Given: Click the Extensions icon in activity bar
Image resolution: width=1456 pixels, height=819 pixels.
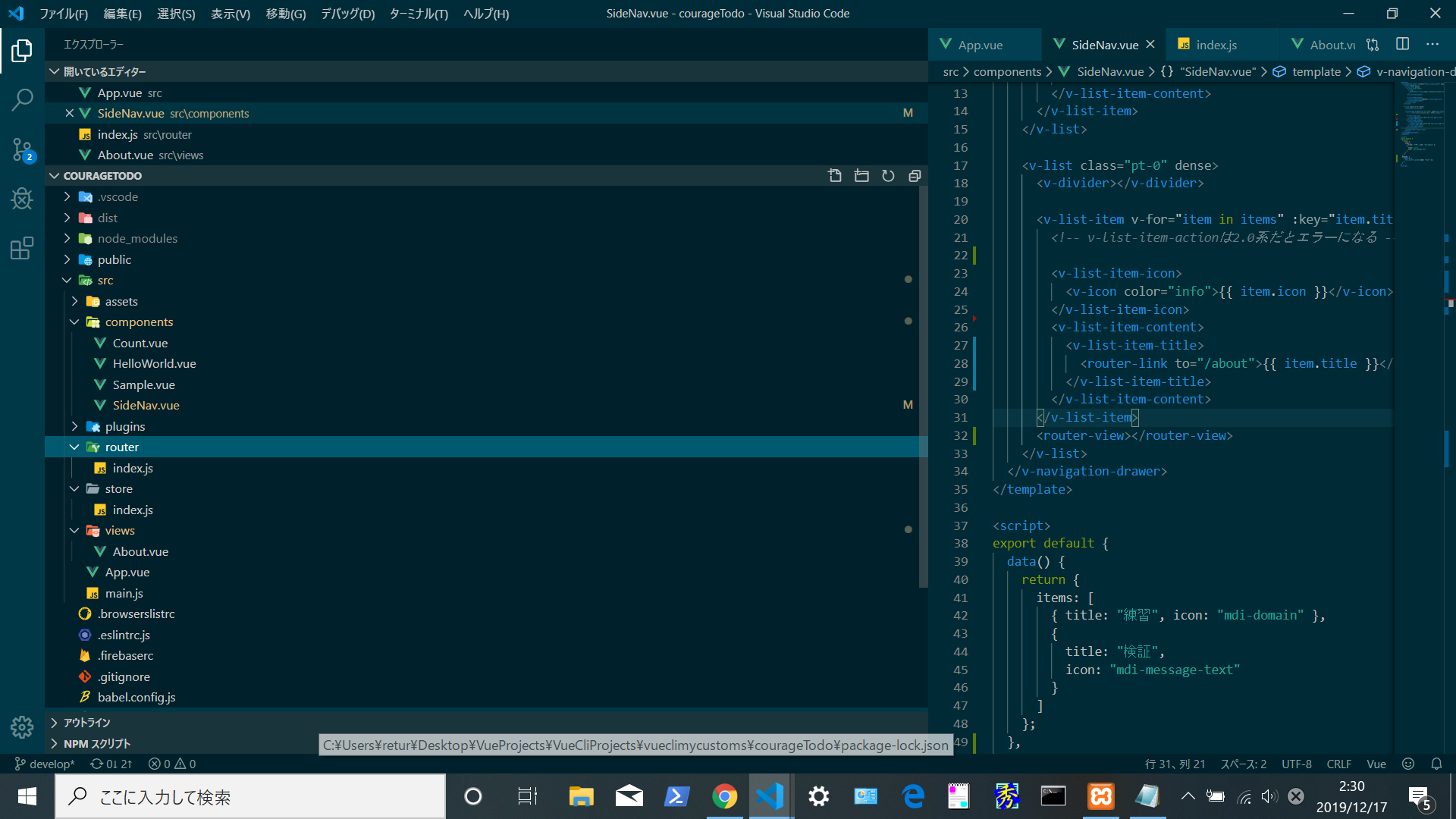Looking at the screenshot, I should coord(22,248).
